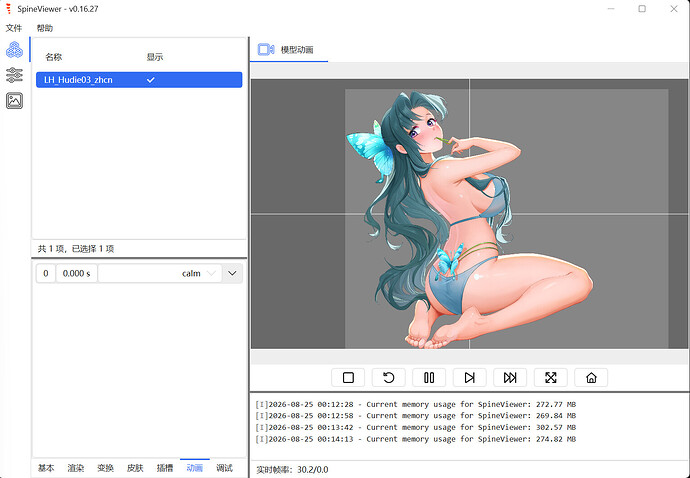Switch to the 渲染 tab
The height and width of the screenshot is (478, 690).
coord(76,468)
